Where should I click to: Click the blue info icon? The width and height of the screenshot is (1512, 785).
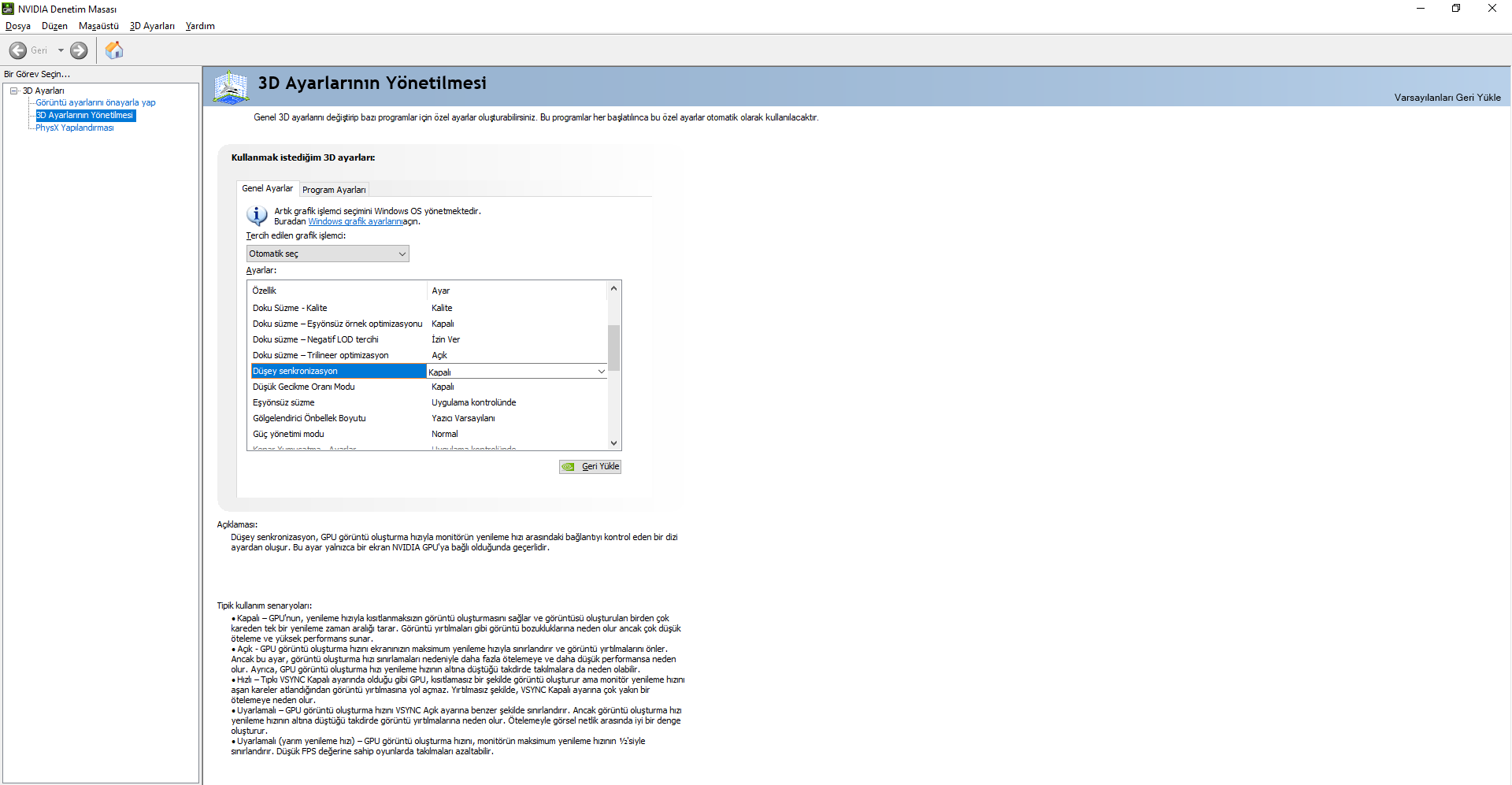pyautogui.click(x=257, y=215)
